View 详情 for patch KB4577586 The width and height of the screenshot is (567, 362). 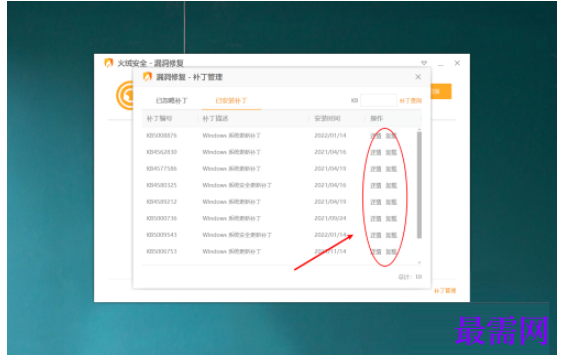[x=376, y=169]
